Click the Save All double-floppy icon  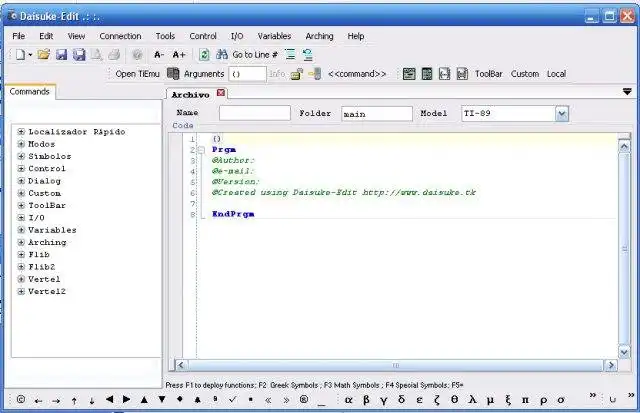point(79,54)
